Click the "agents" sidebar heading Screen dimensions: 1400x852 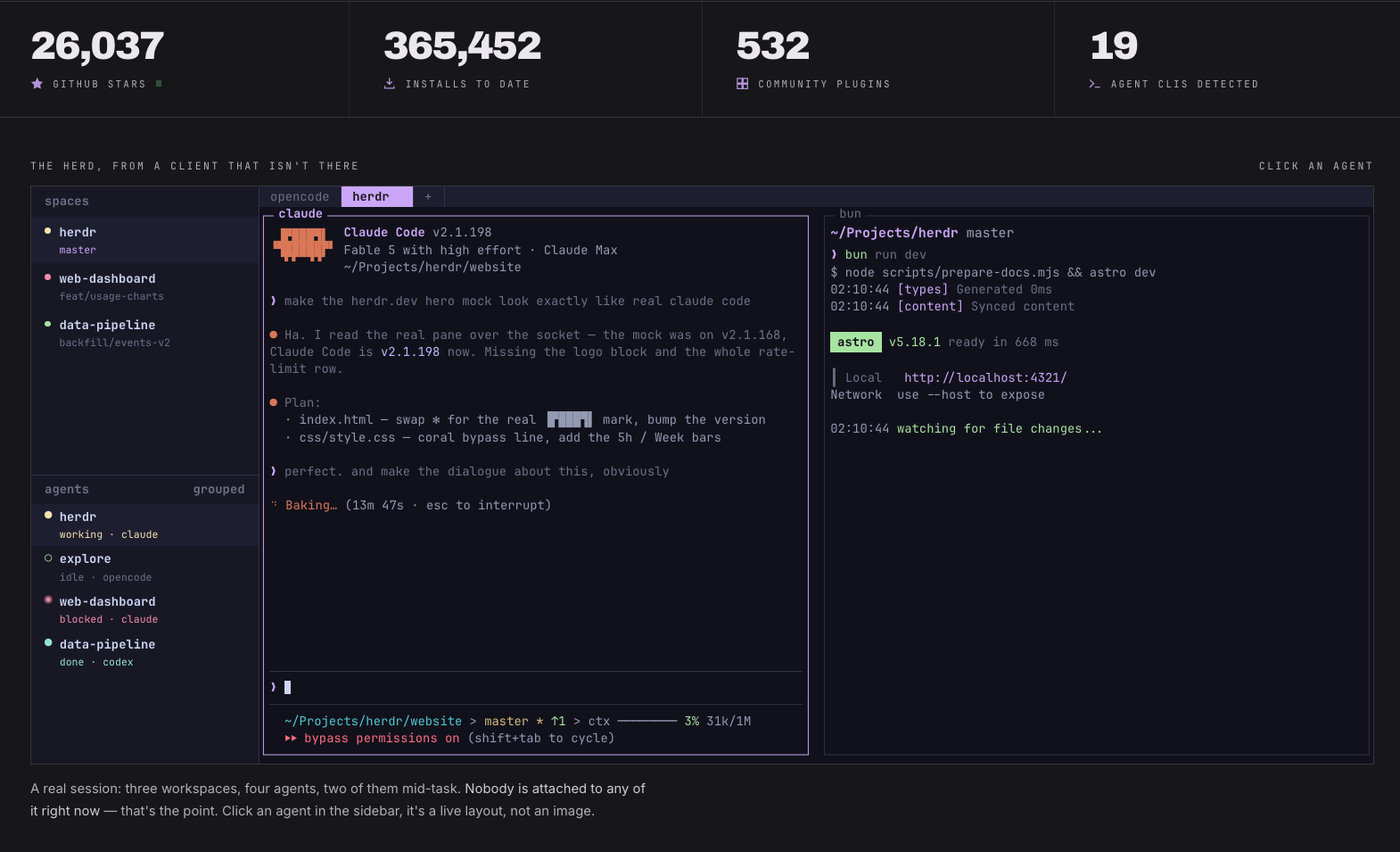pyautogui.click(x=67, y=489)
